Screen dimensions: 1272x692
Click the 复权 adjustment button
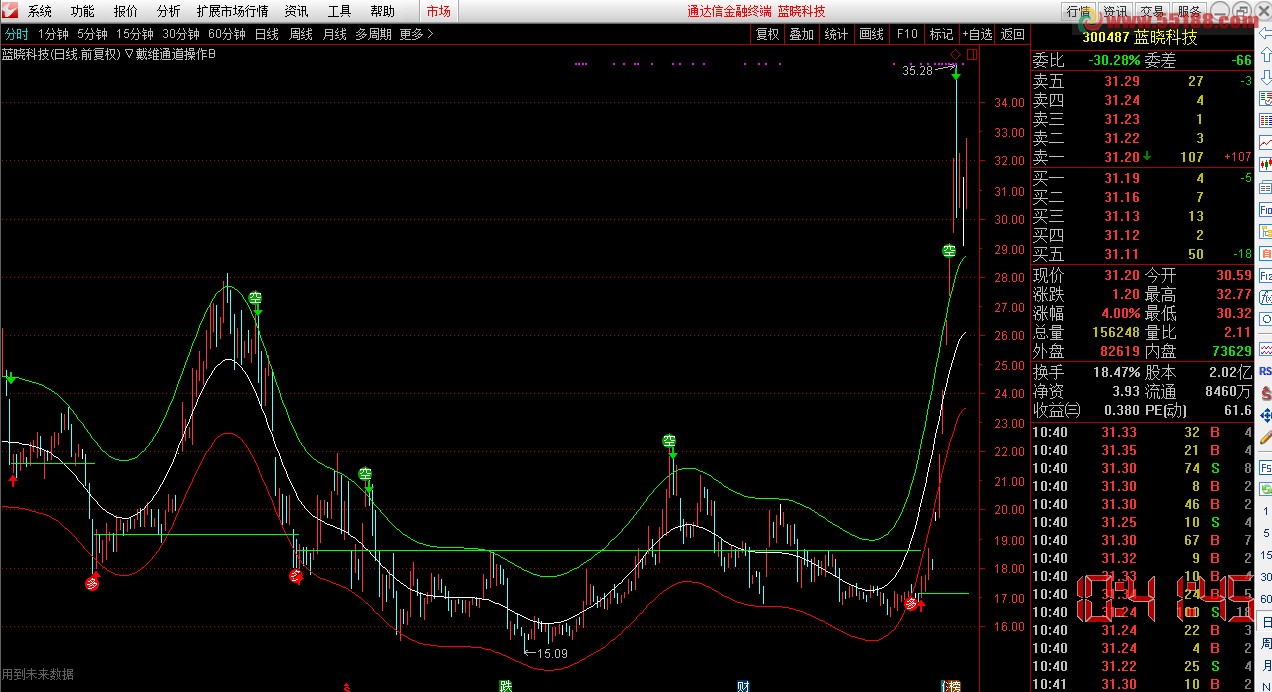click(767, 34)
